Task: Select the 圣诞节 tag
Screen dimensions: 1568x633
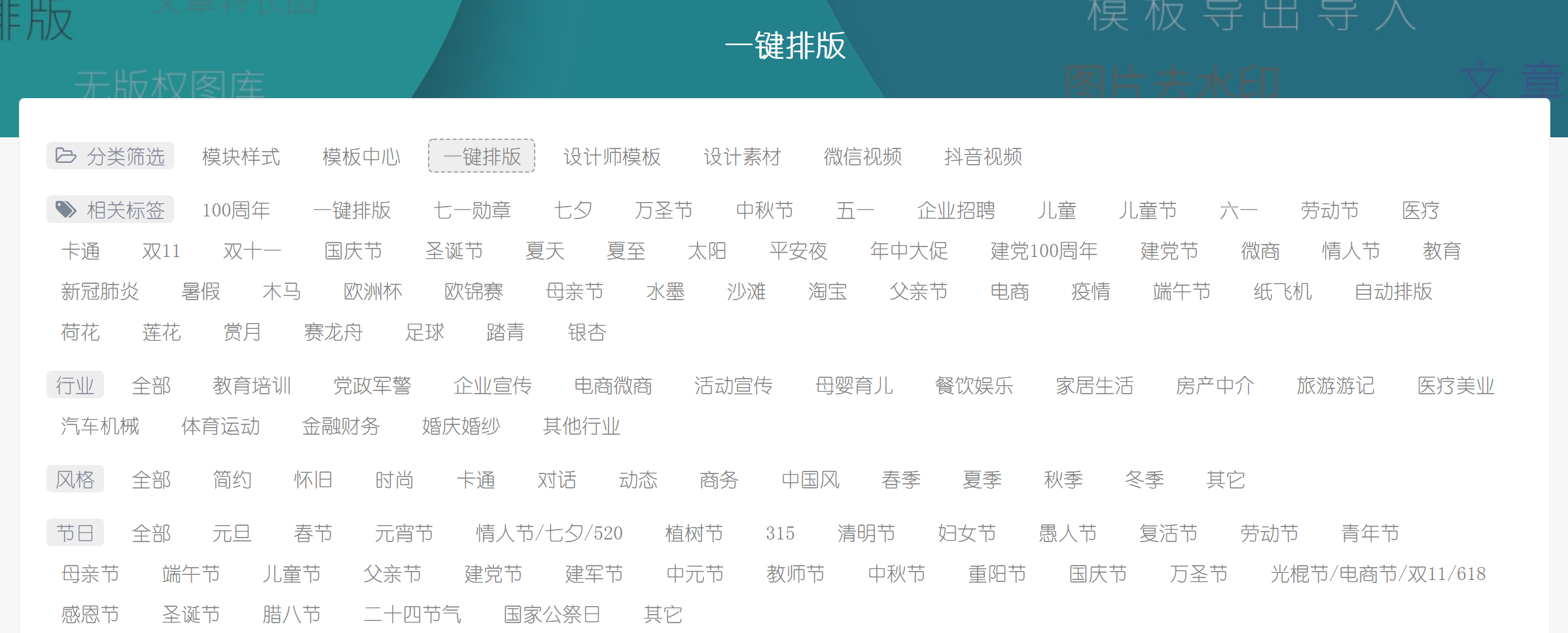Action: (x=455, y=251)
